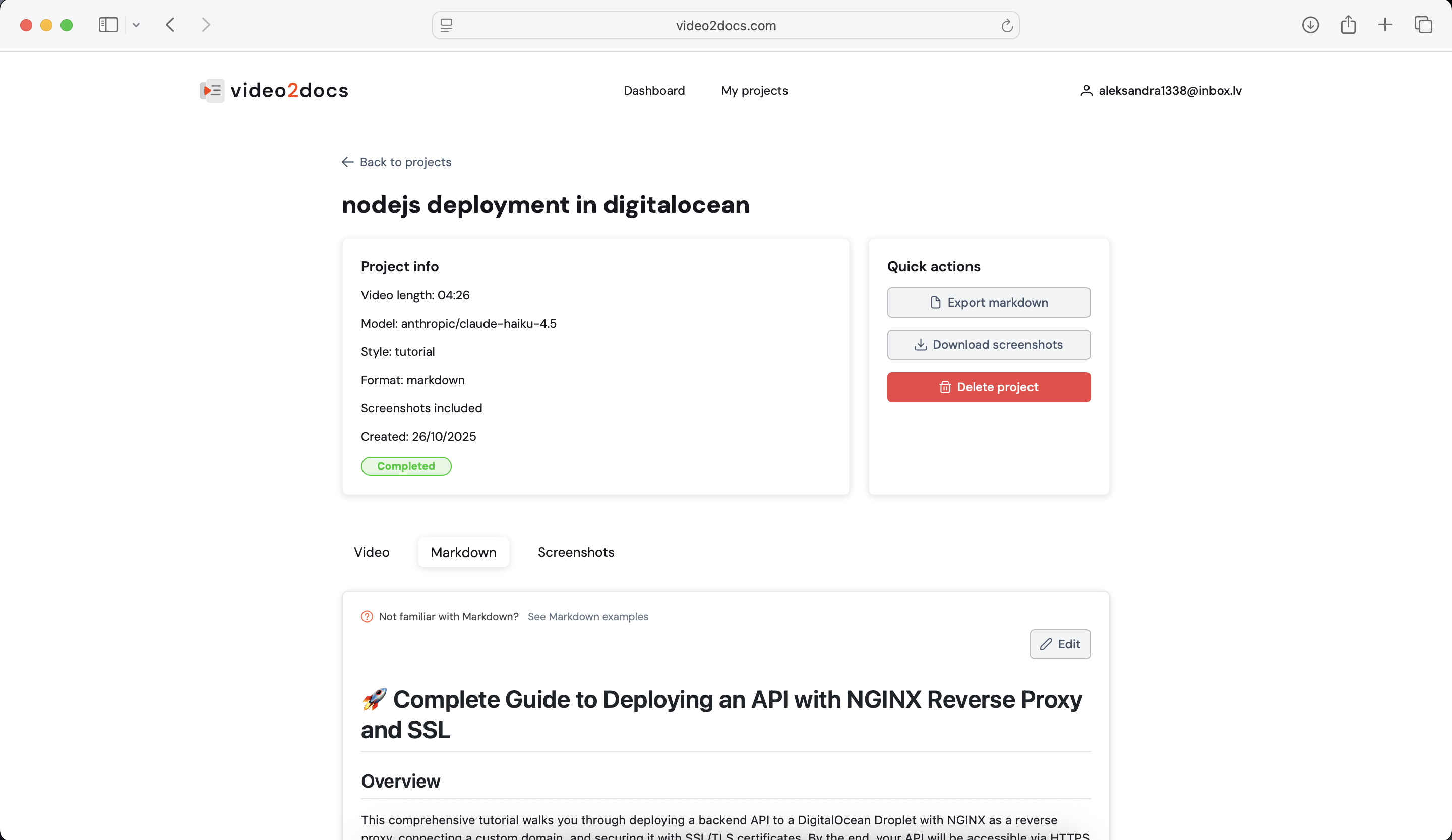
Task: Open the Safari downloads icon
Action: (1310, 25)
